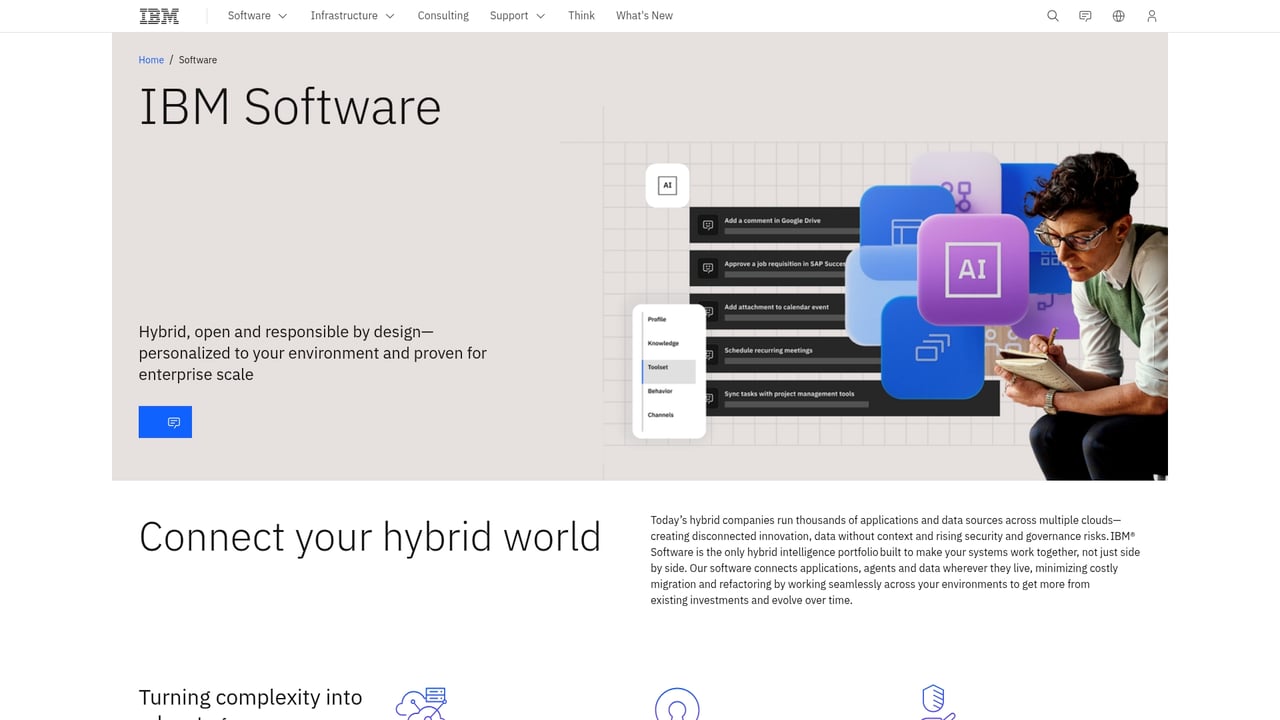Viewport: 1280px width, 720px height.
Task: Click the user account icon
Action: point(1151,16)
